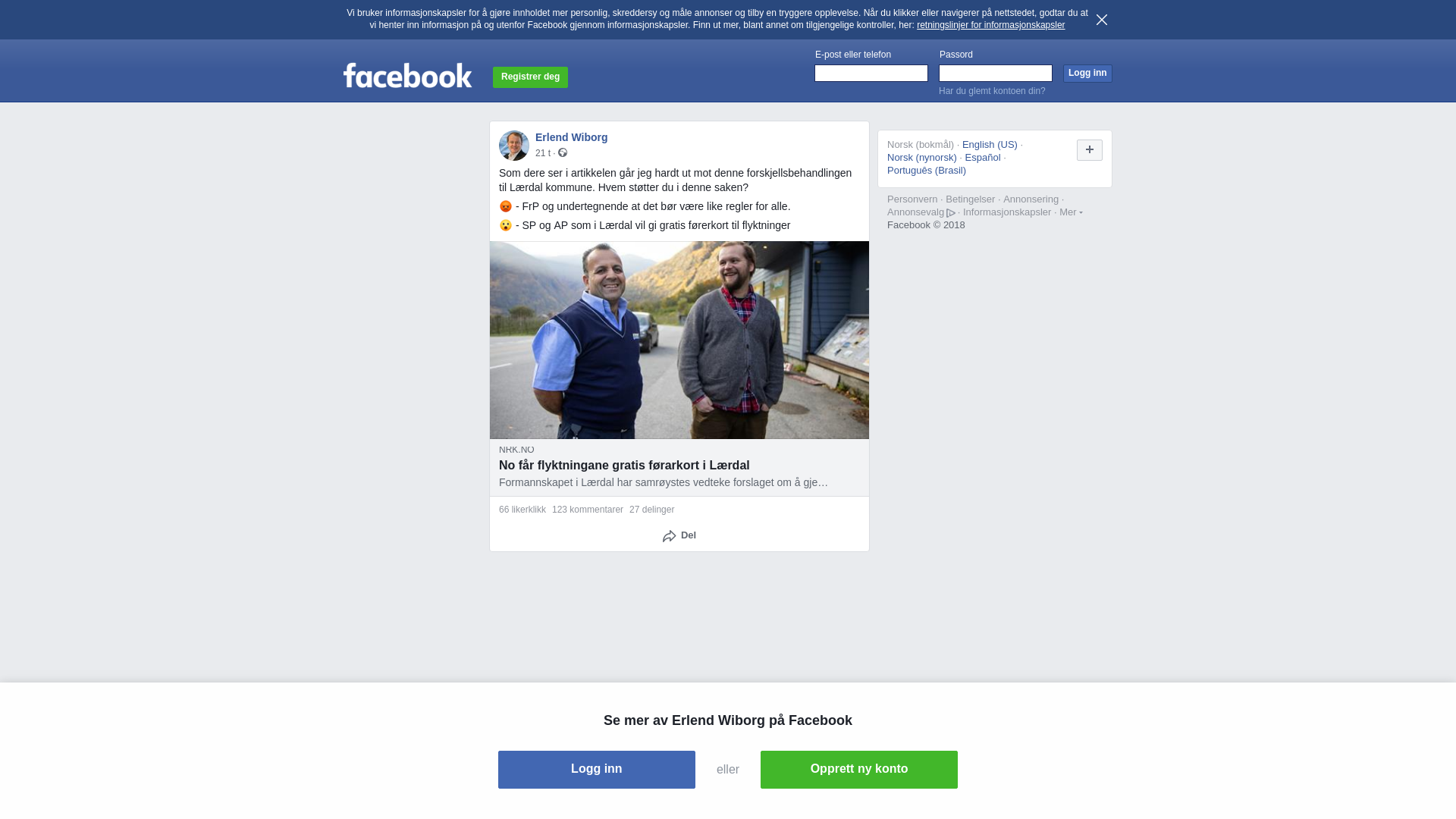Click the share arrow icon labeled Del
1456x819 pixels.
tap(669, 536)
